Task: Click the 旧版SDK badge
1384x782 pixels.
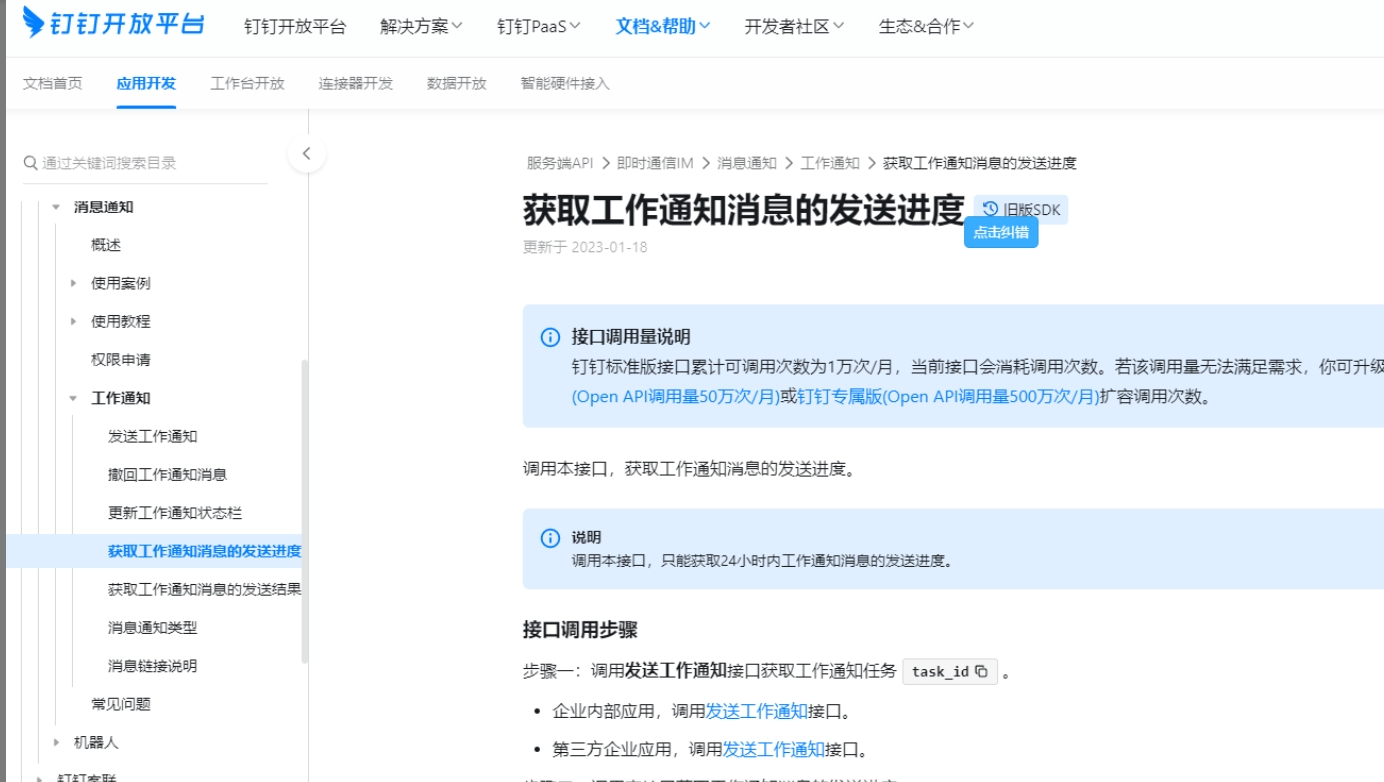Action: pyautogui.click(x=1021, y=209)
